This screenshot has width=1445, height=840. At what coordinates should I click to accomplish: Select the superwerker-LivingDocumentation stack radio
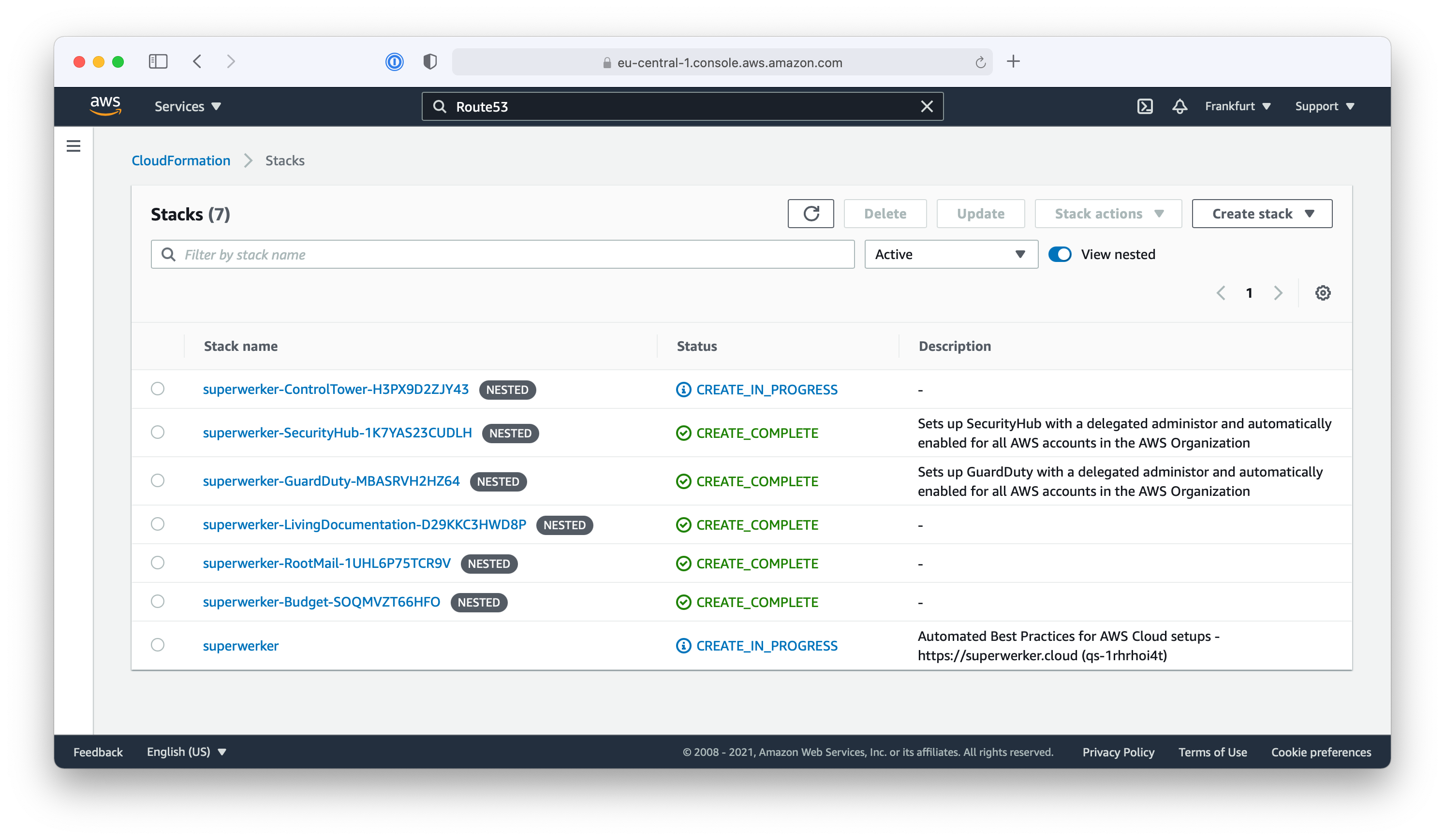point(158,524)
